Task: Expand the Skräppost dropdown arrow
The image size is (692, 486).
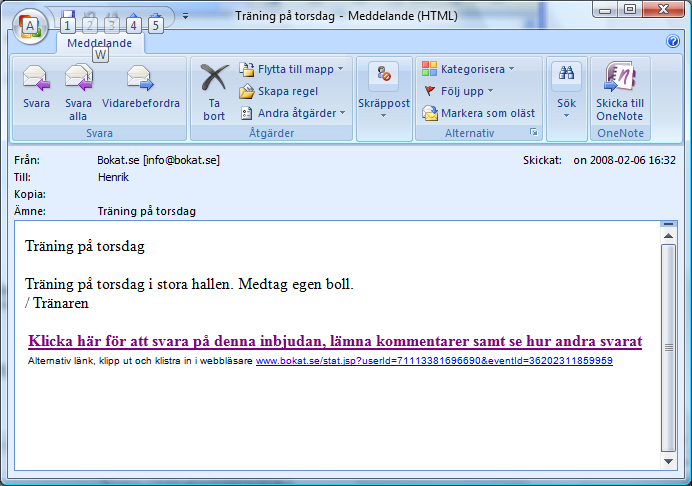Action: (x=384, y=116)
